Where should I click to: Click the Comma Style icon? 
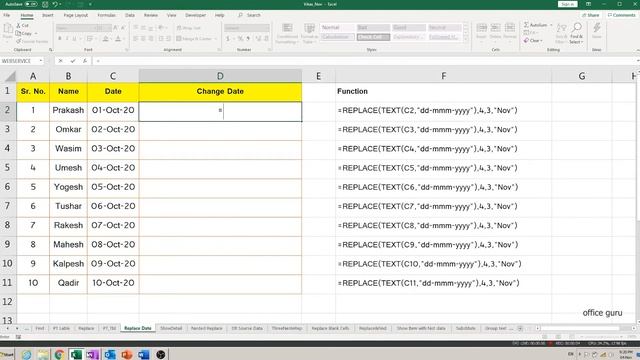(248, 39)
